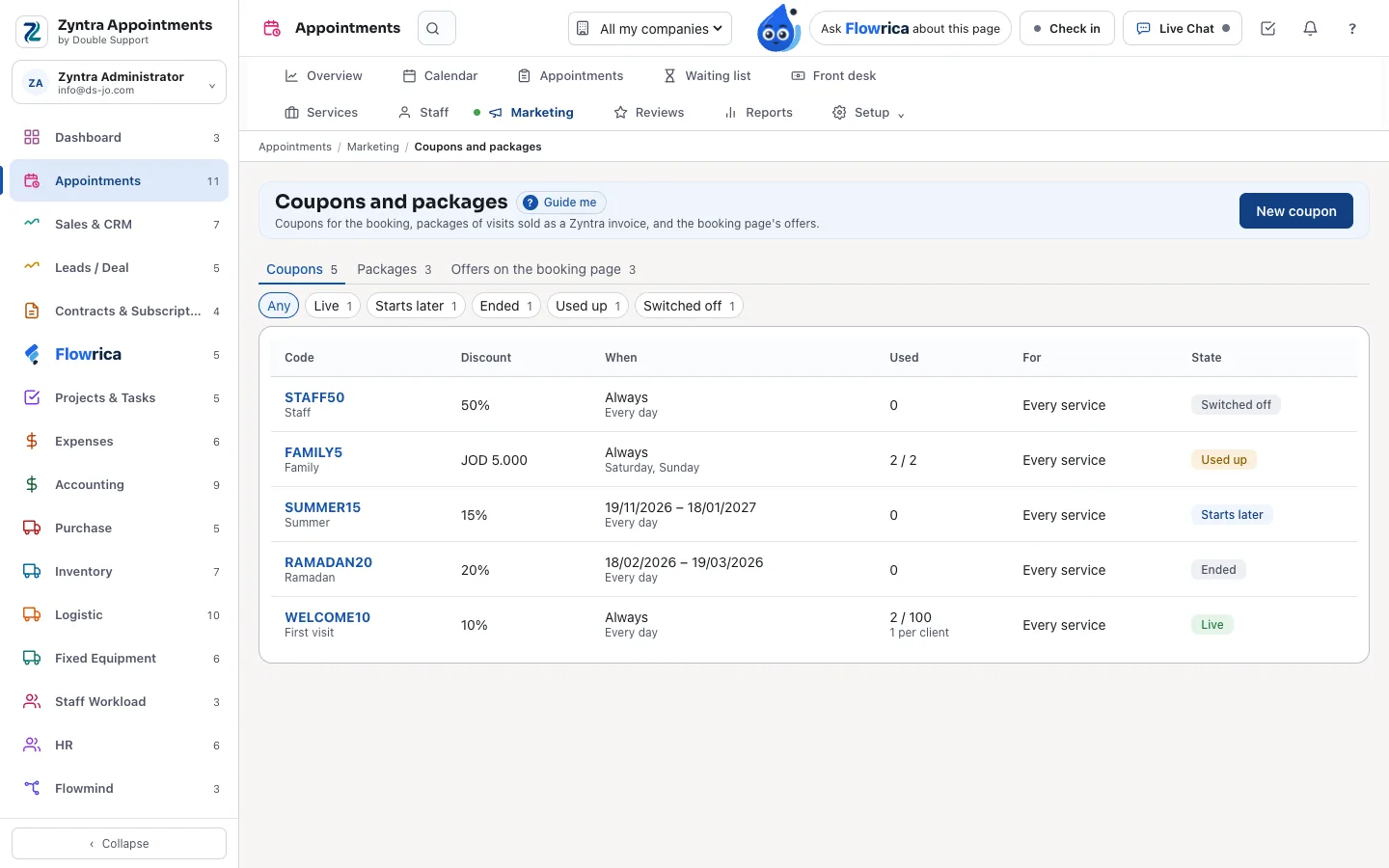Click the help question mark icon
Screen dimensions: 1389x868
(x=1352, y=29)
